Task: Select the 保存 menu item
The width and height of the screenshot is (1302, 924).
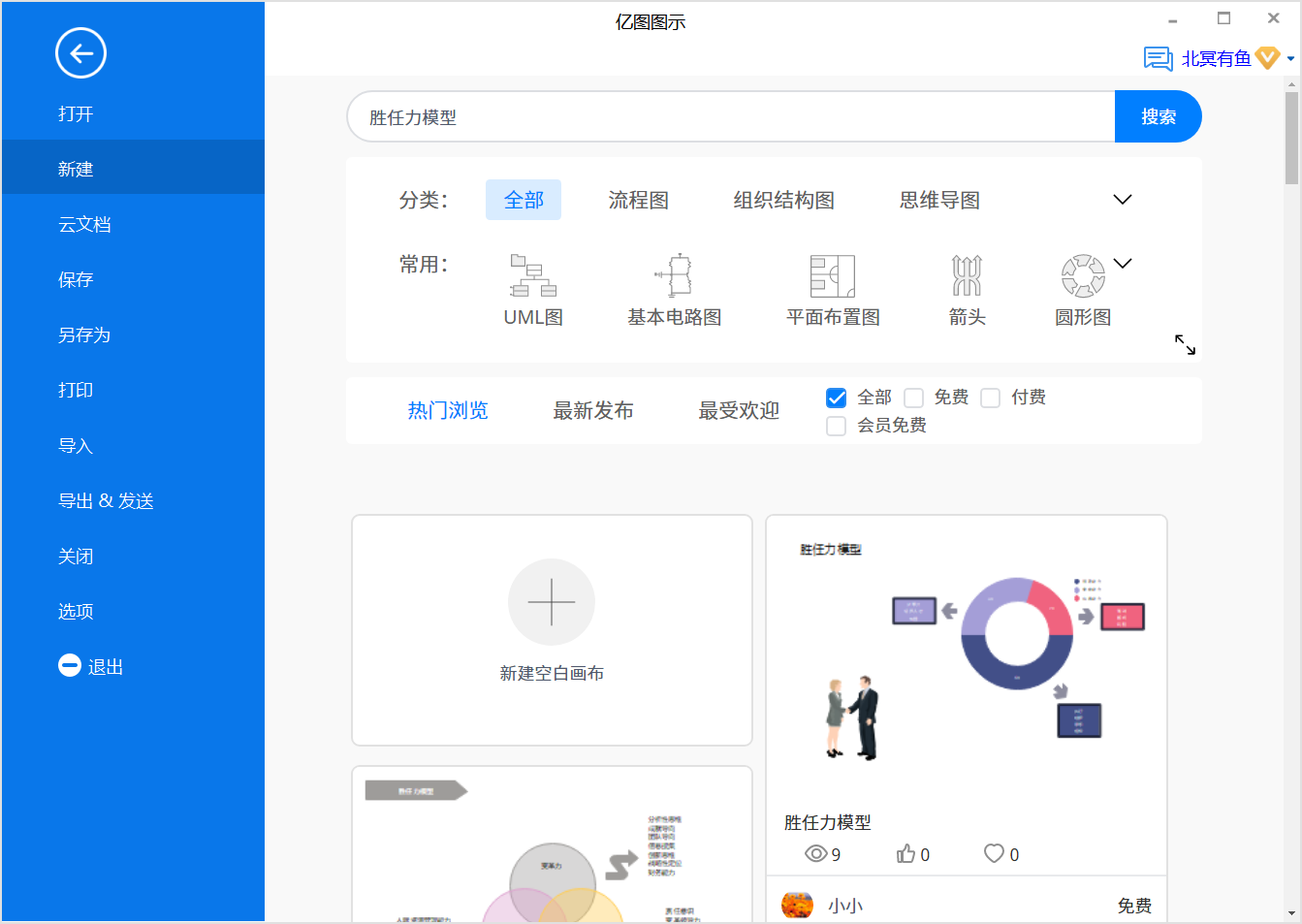Action: pos(133,279)
